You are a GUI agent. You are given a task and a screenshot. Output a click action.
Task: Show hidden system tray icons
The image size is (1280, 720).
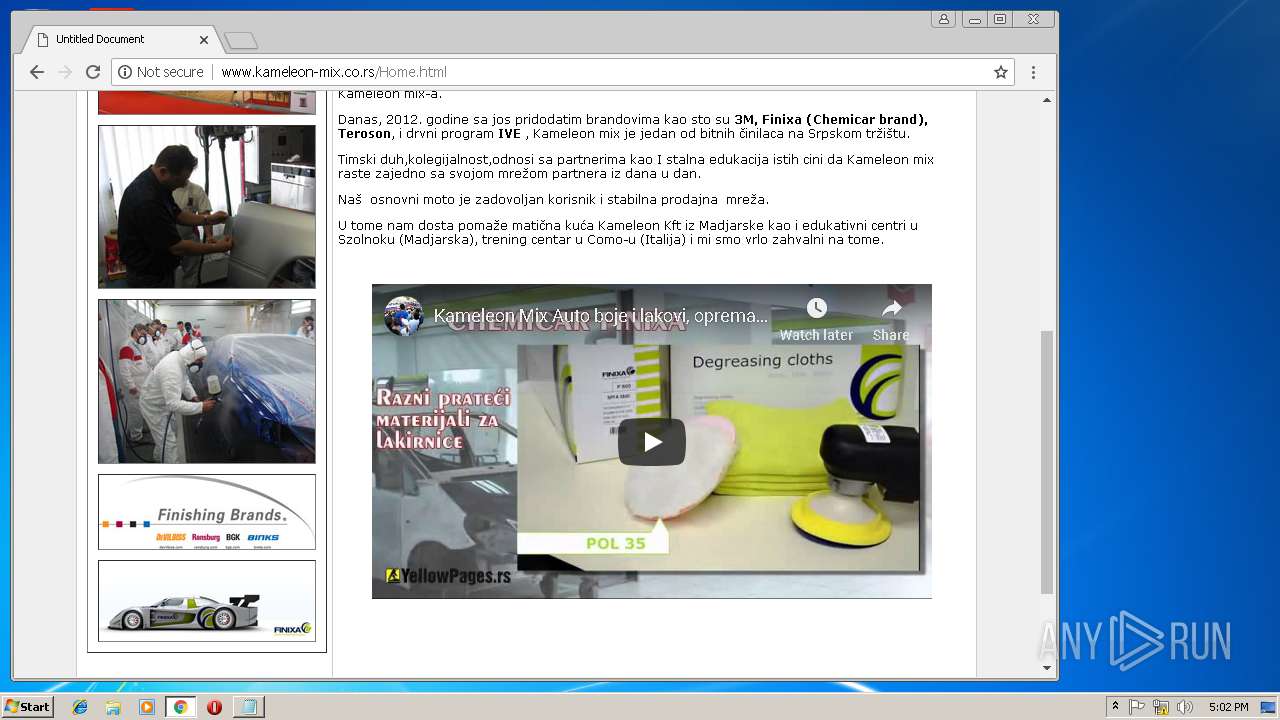coord(1115,707)
